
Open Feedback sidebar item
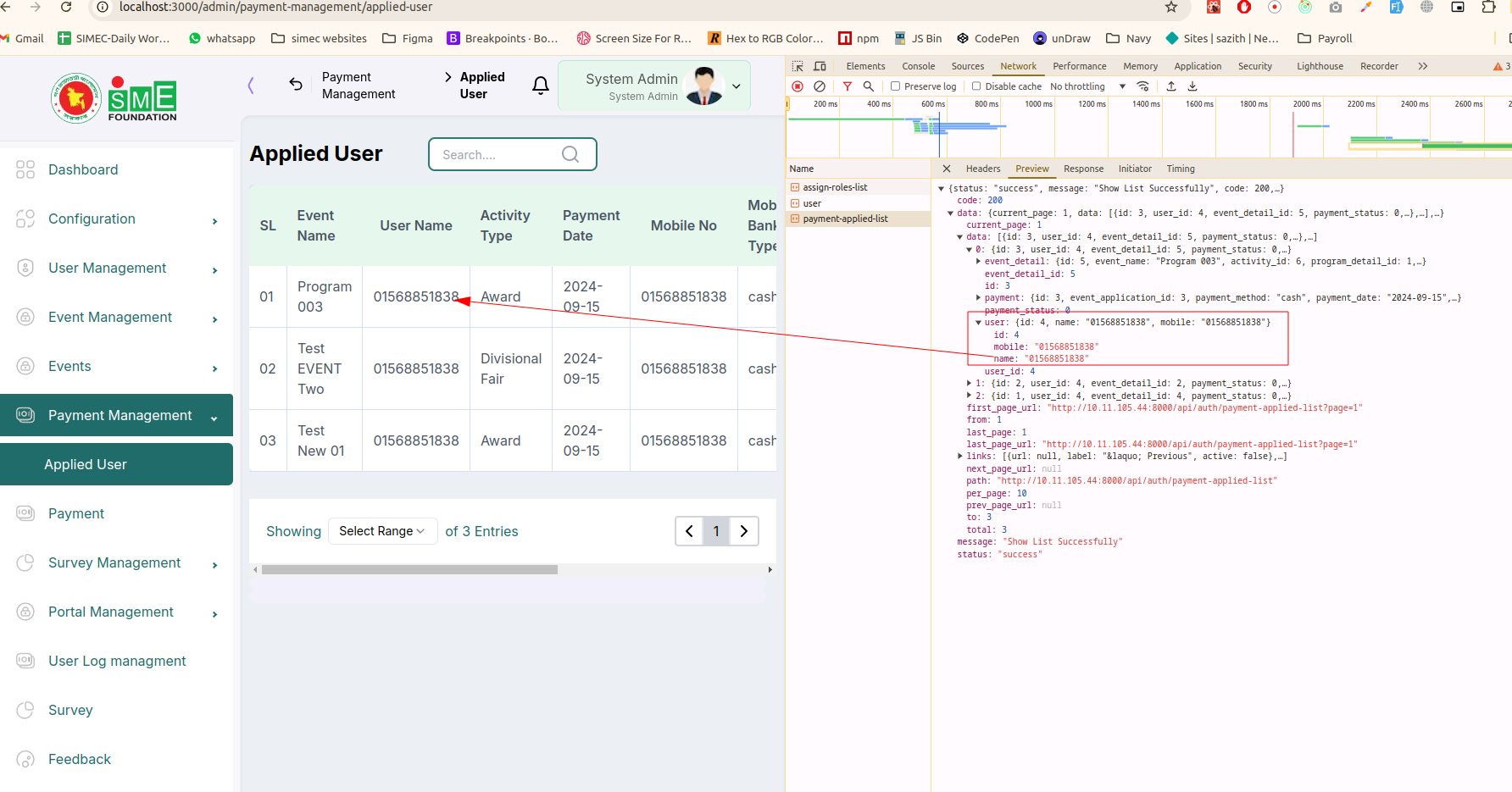tap(116, 759)
